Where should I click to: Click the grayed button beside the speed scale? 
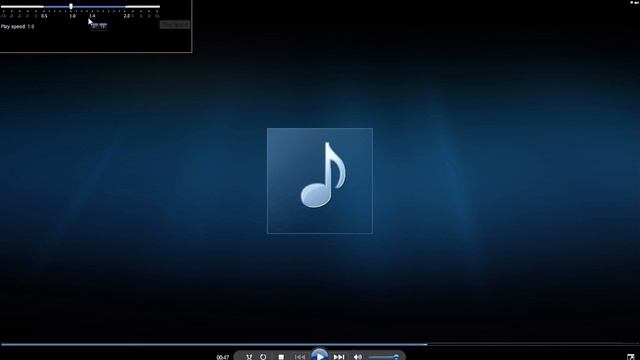point(175,24)
